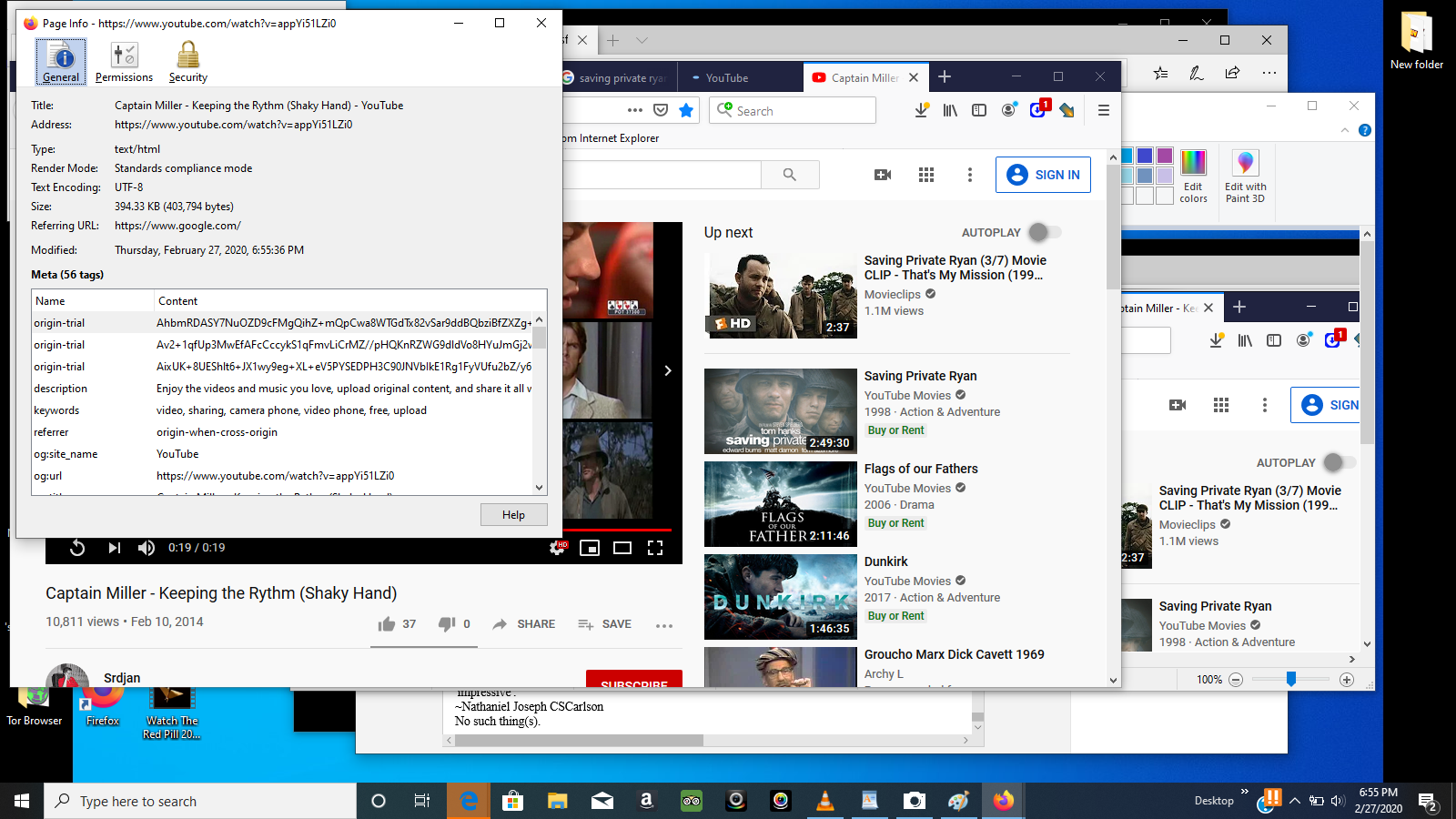Open Paint help icon
The image size is (1456, 819).
point(1365,130)
